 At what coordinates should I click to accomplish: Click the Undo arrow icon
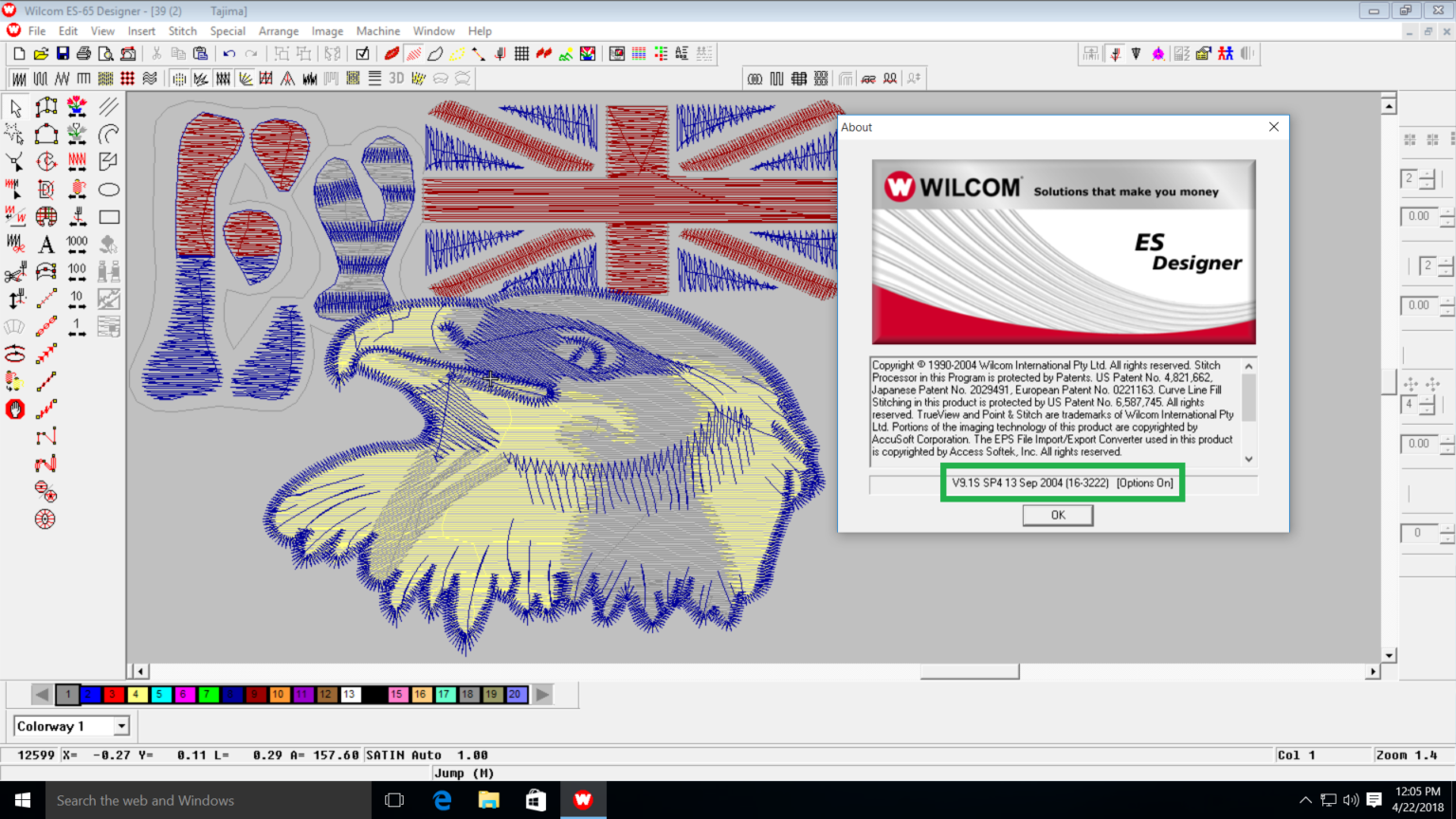pos(228,54)
